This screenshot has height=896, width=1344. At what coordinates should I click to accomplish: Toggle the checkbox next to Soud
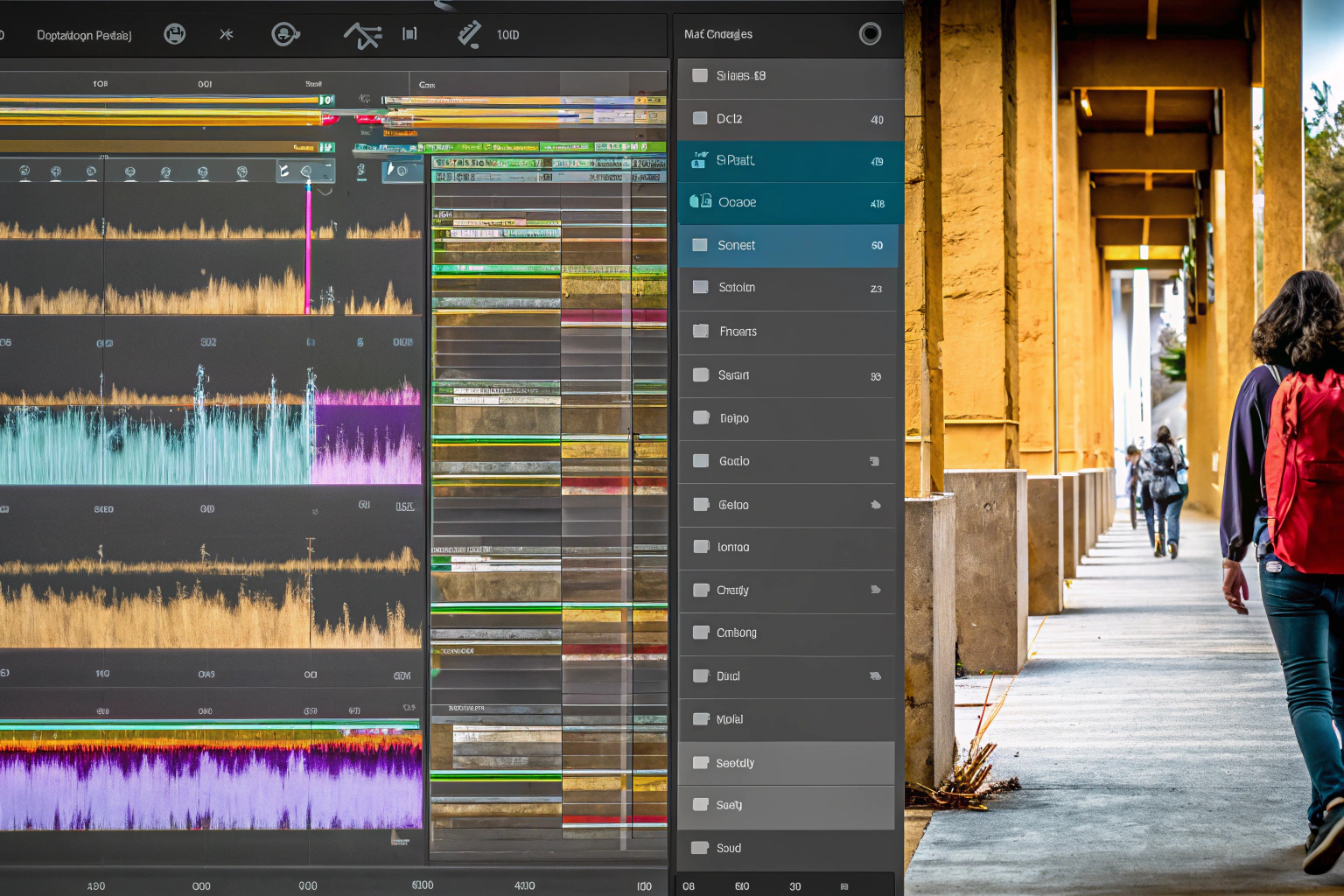699,848
